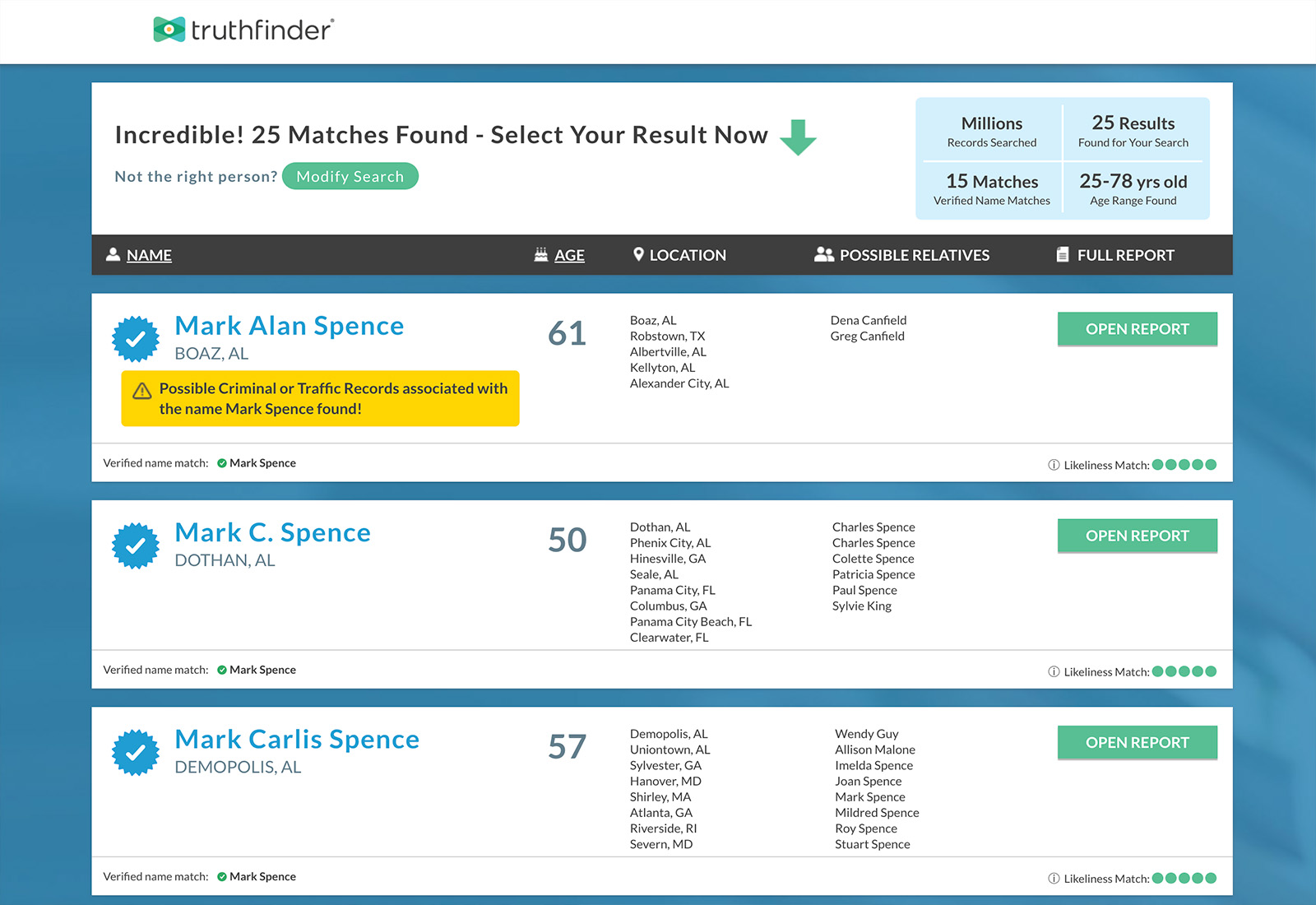Click the info icon beside Dothan result's Likeliness Match
Screen dimensions: 1316x905
pos(1054,671)
